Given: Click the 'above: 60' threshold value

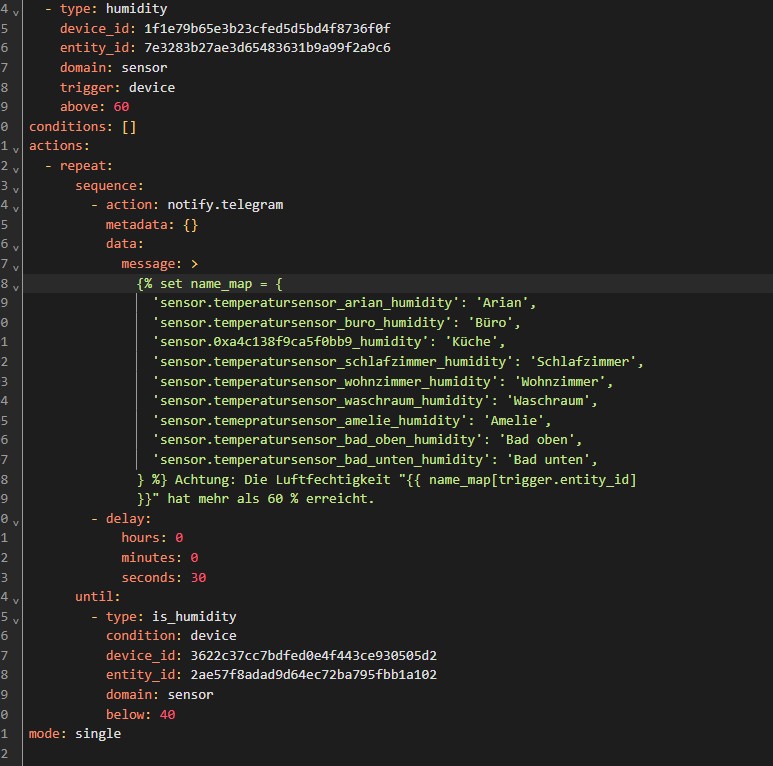Looking at the screenshot, I should 121,107.
